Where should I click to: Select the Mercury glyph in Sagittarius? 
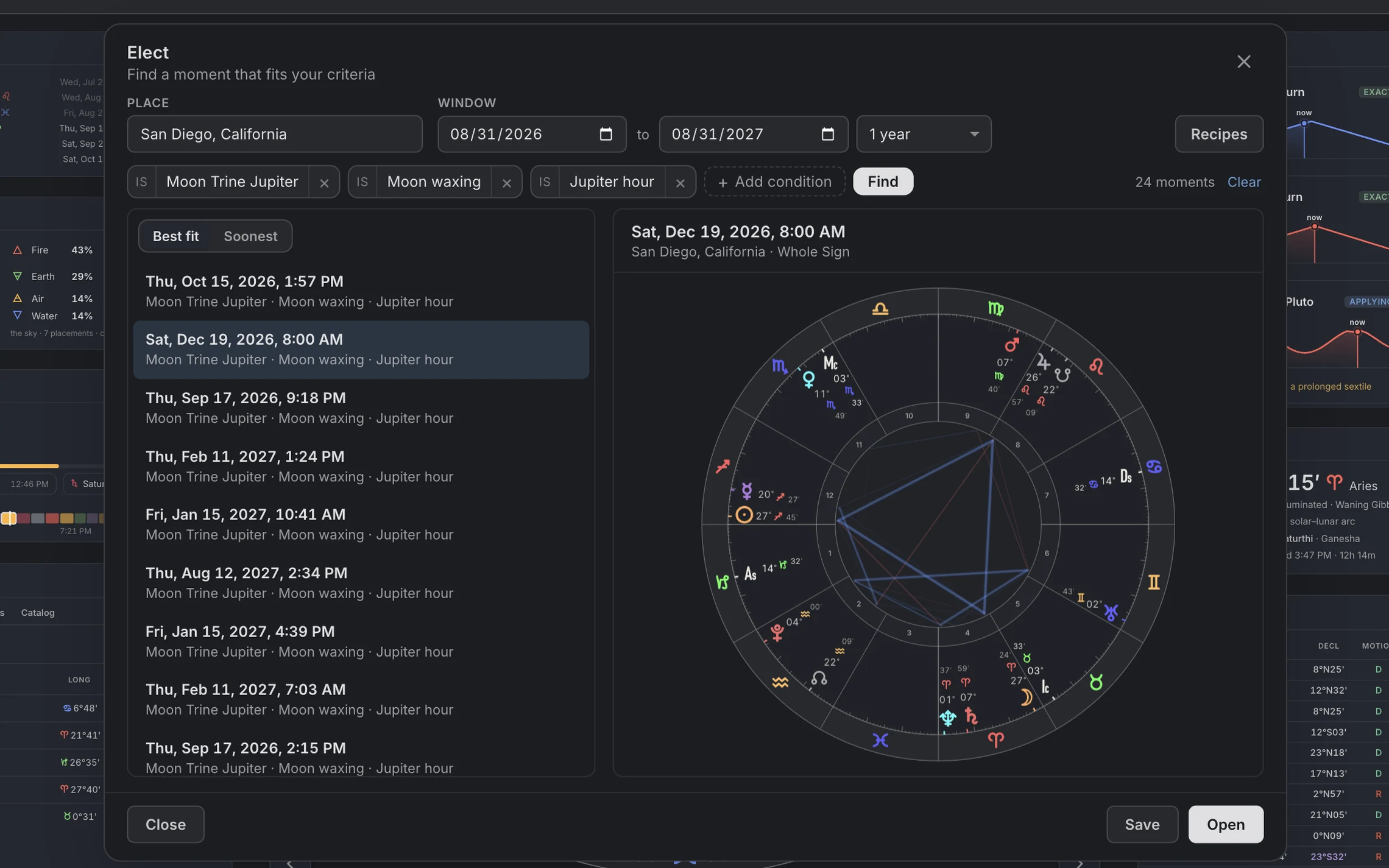tap(747, 491)
